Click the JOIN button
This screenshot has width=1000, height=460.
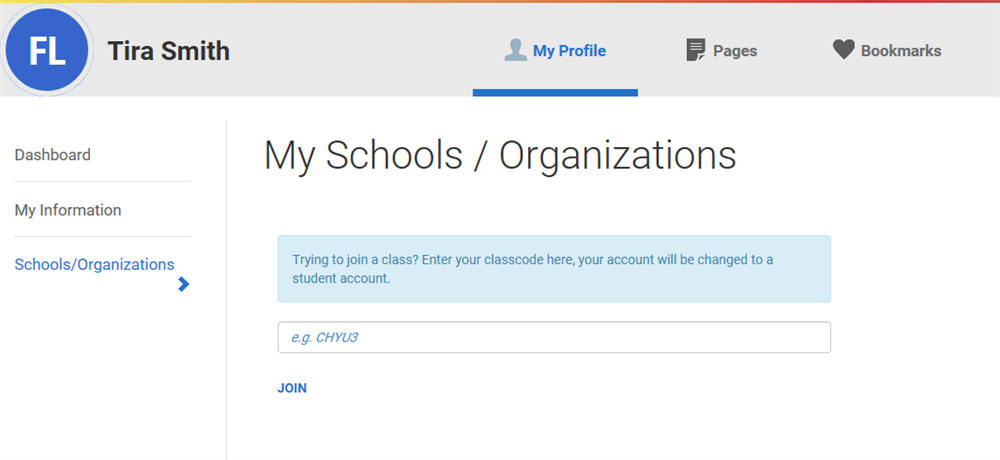292,388
